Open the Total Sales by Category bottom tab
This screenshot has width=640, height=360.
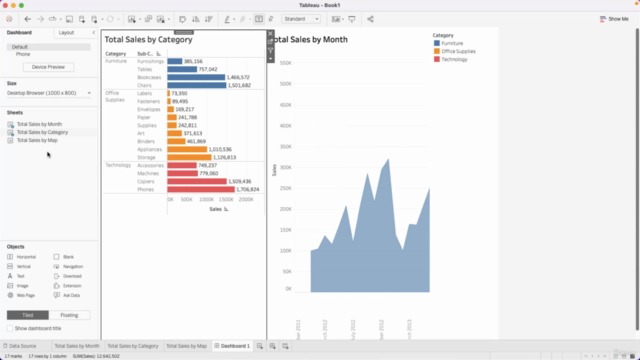click(x=133, y=346)
